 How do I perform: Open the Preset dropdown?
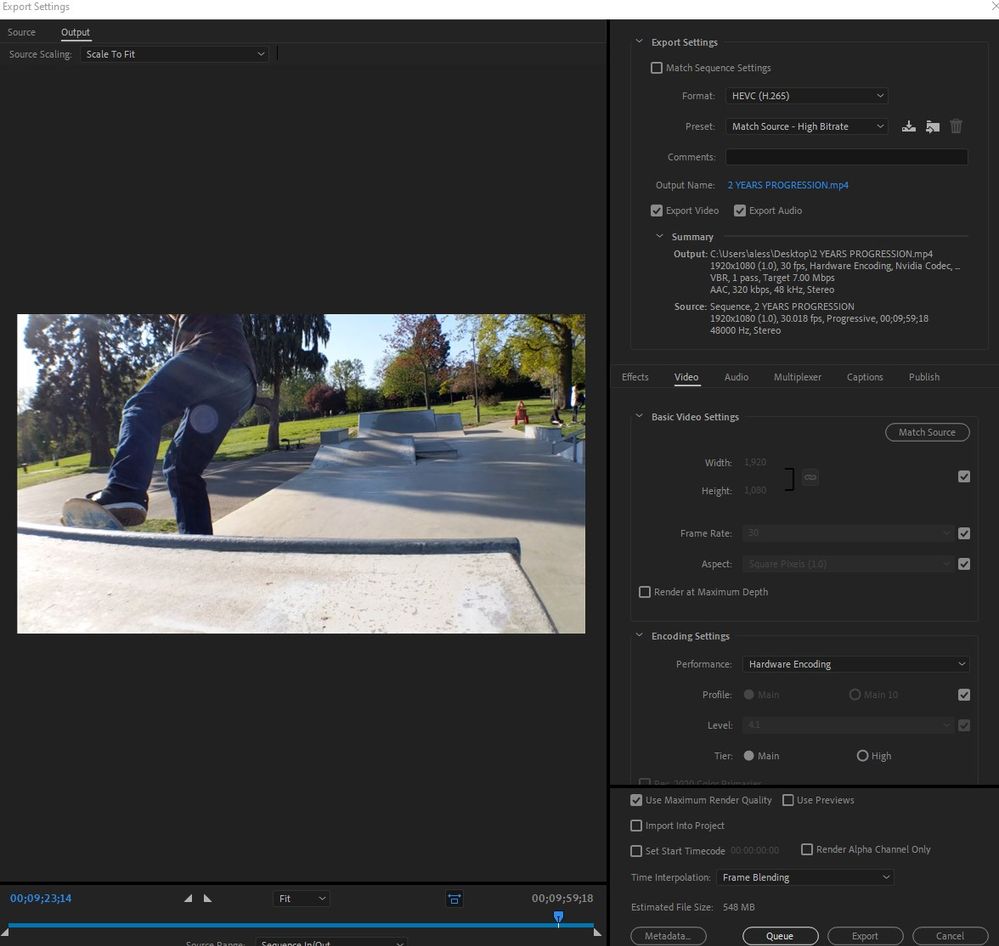coord(806,127)
